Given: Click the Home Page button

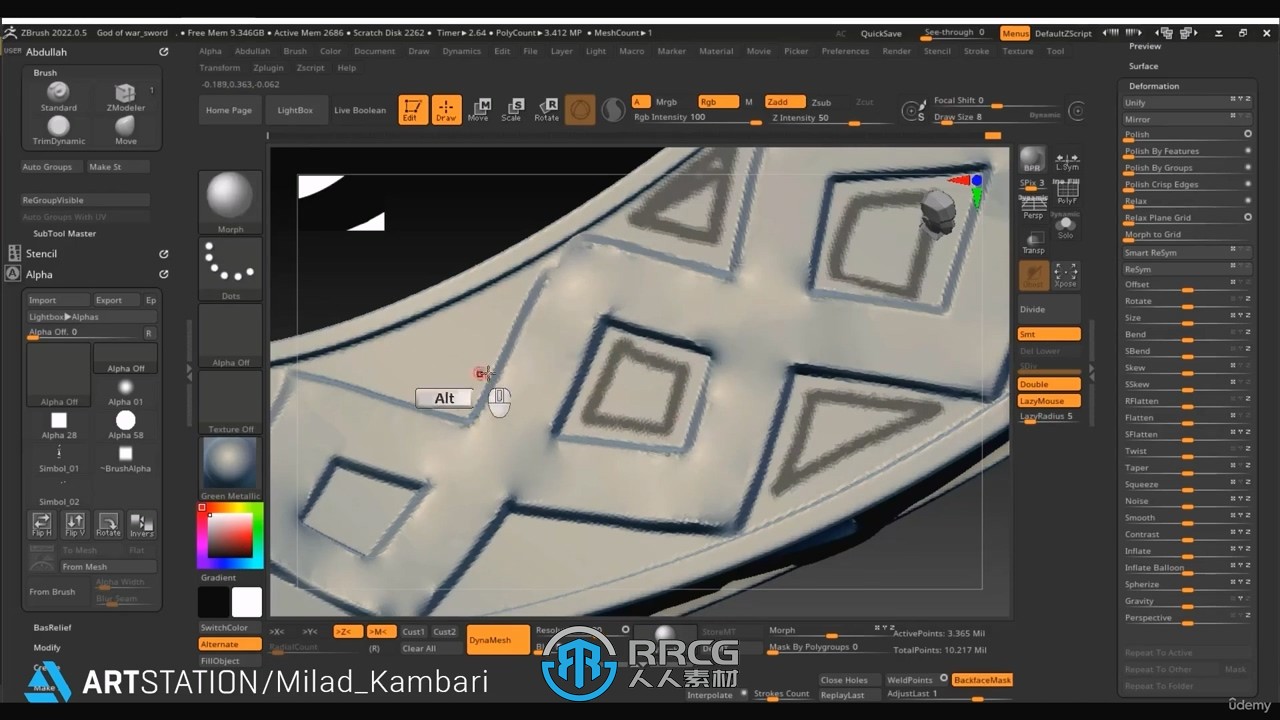Looking at the screenshot, I should (229, 110).
